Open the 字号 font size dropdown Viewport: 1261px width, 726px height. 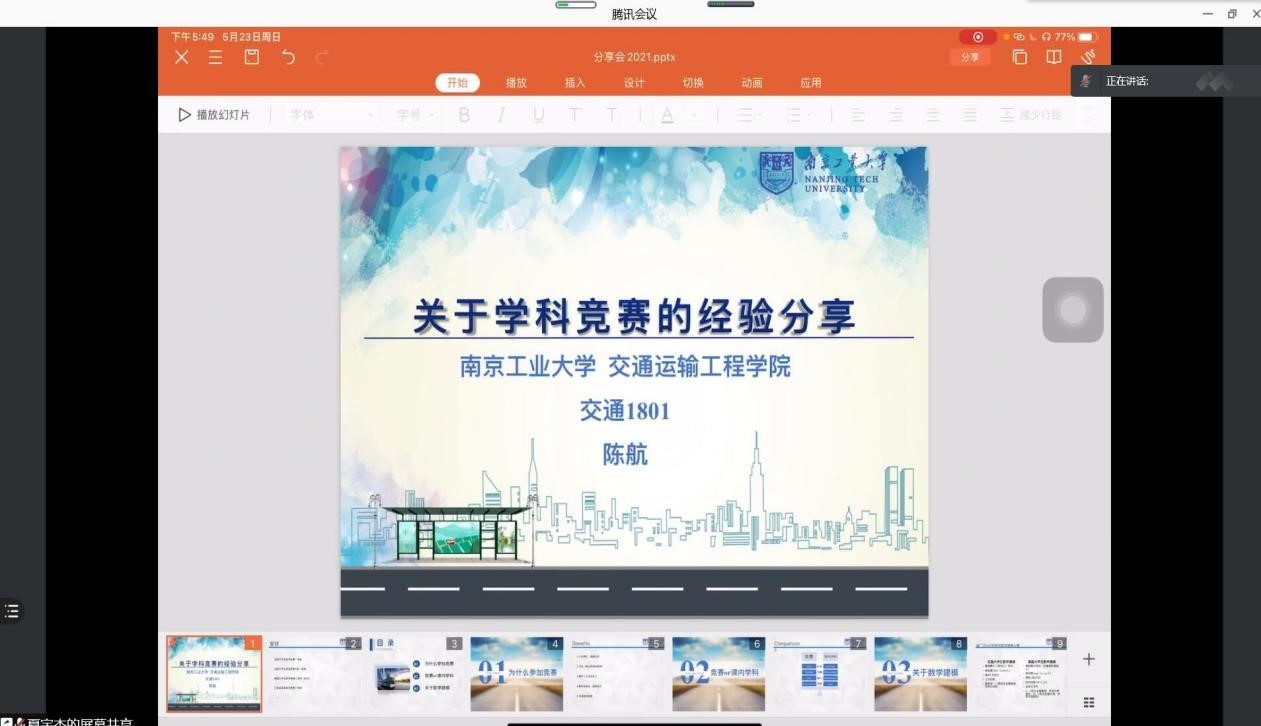(415, 115)
